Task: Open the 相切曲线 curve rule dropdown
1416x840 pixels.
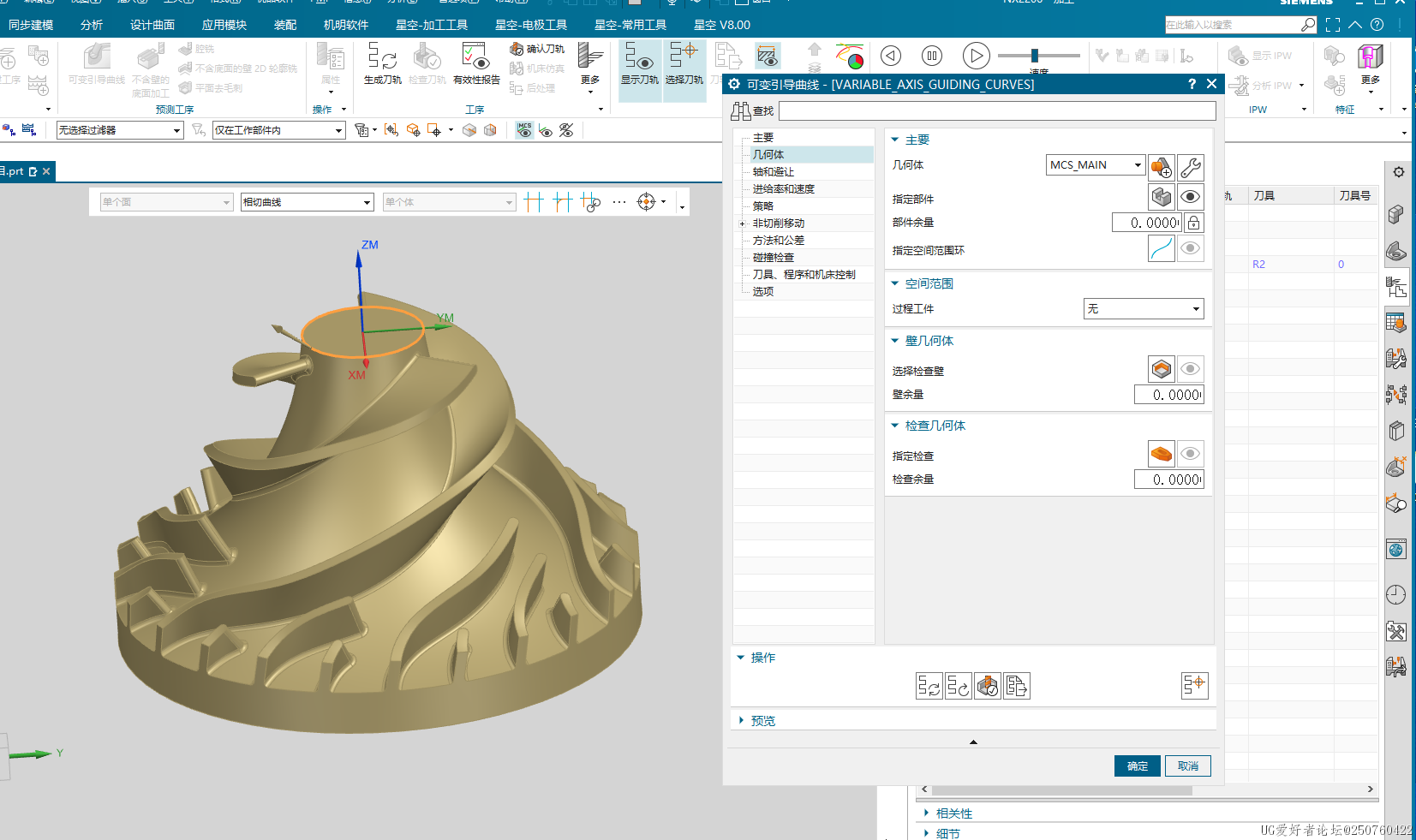Action: coord(307,202)
